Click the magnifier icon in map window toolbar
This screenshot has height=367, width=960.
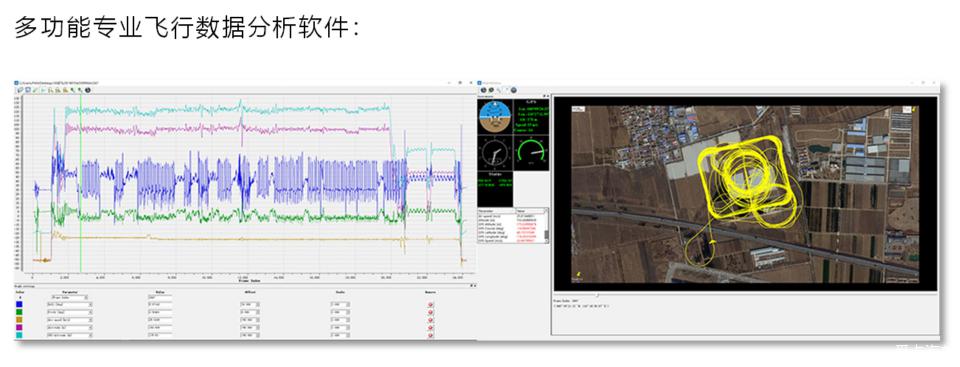(498, 90)
